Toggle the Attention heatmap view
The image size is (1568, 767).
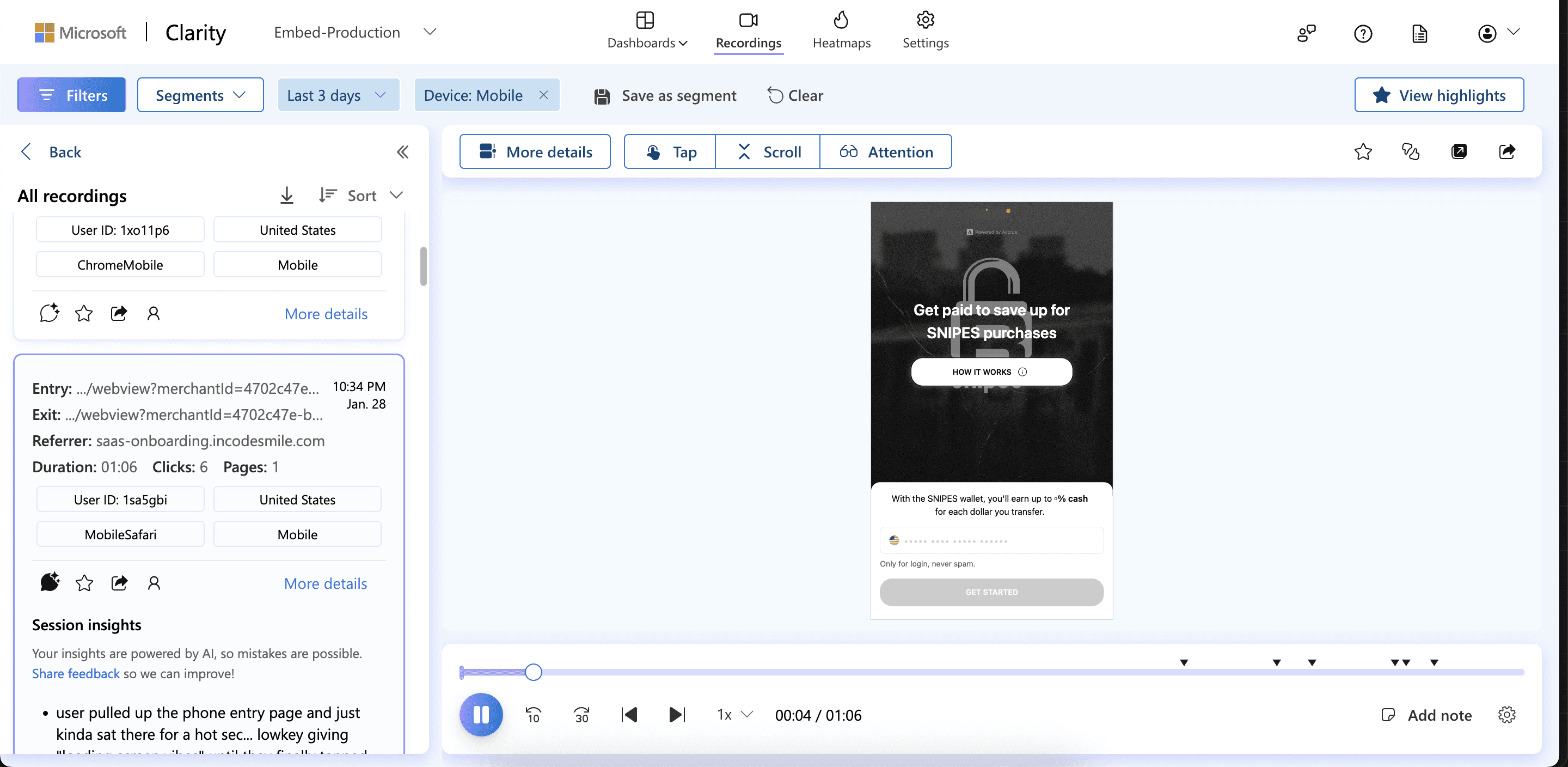tap(886, 151)
